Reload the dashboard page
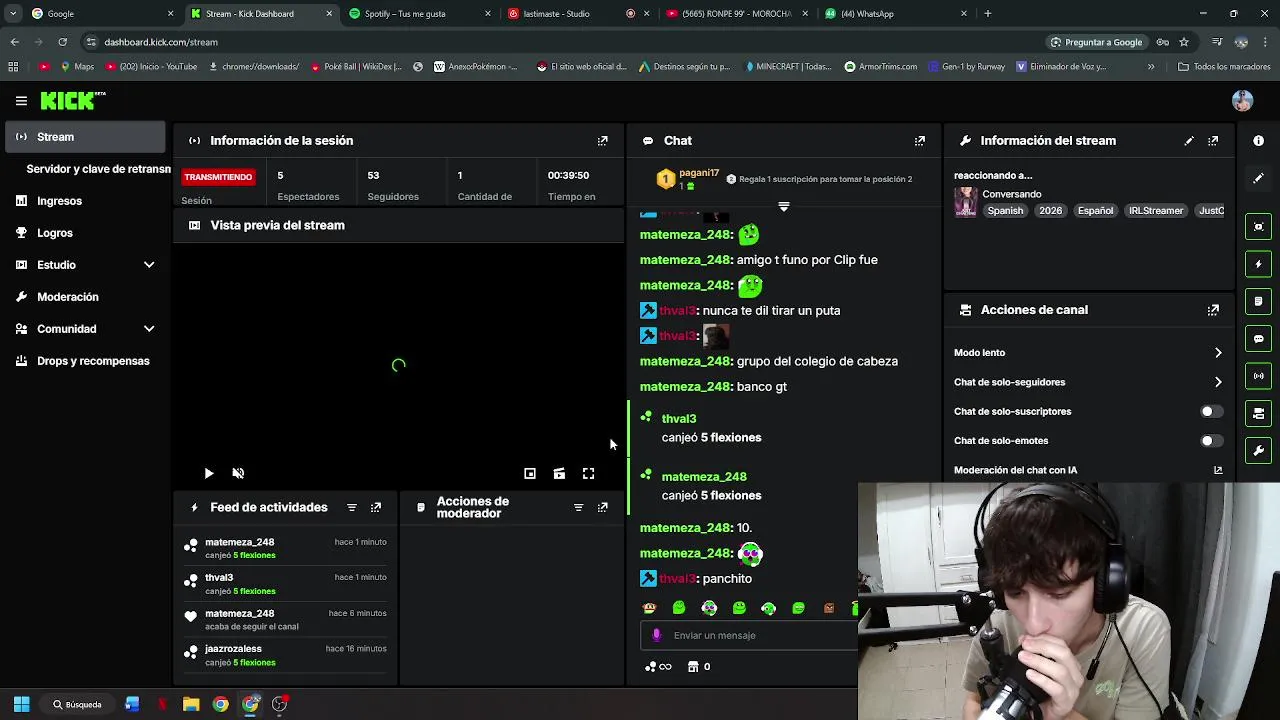Screen dimensions: 1280x720 62,42
